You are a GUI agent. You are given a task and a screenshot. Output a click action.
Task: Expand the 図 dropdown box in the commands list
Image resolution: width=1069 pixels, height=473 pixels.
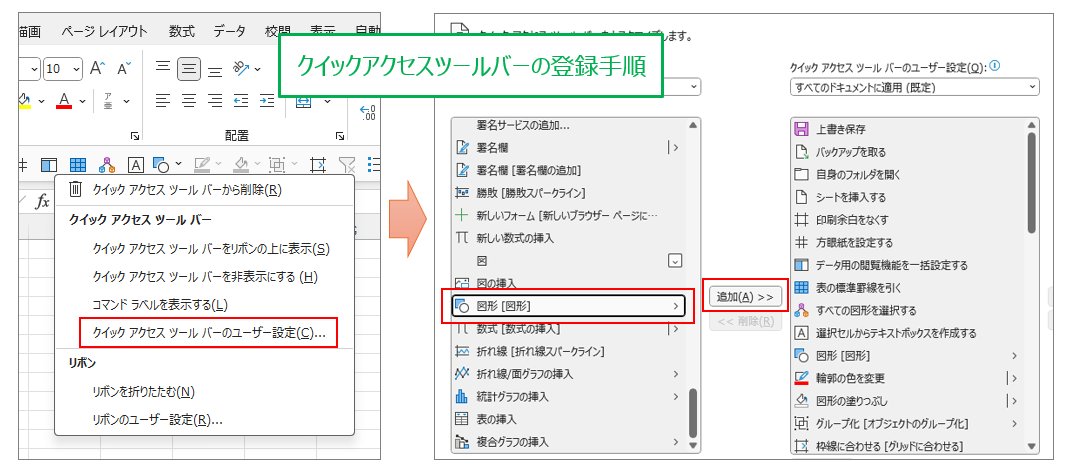coord(674,260)
